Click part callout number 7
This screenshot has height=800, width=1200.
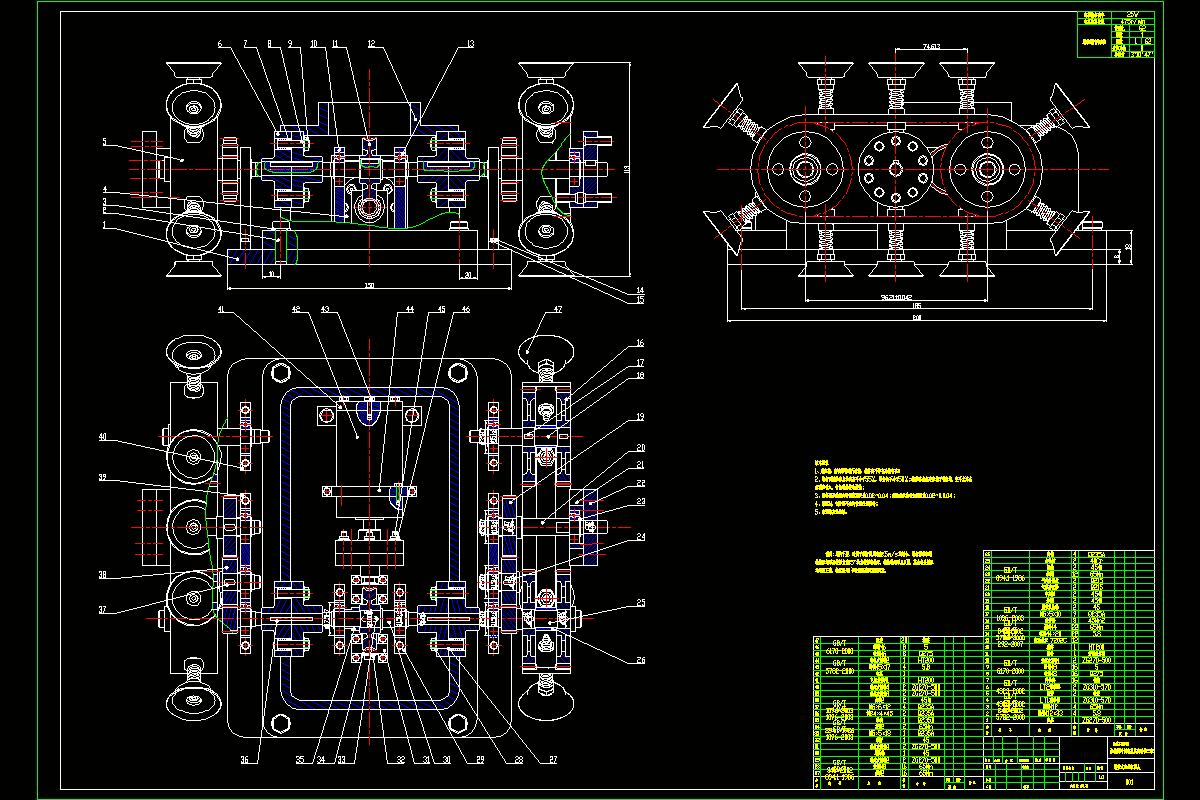coord(247,44)
